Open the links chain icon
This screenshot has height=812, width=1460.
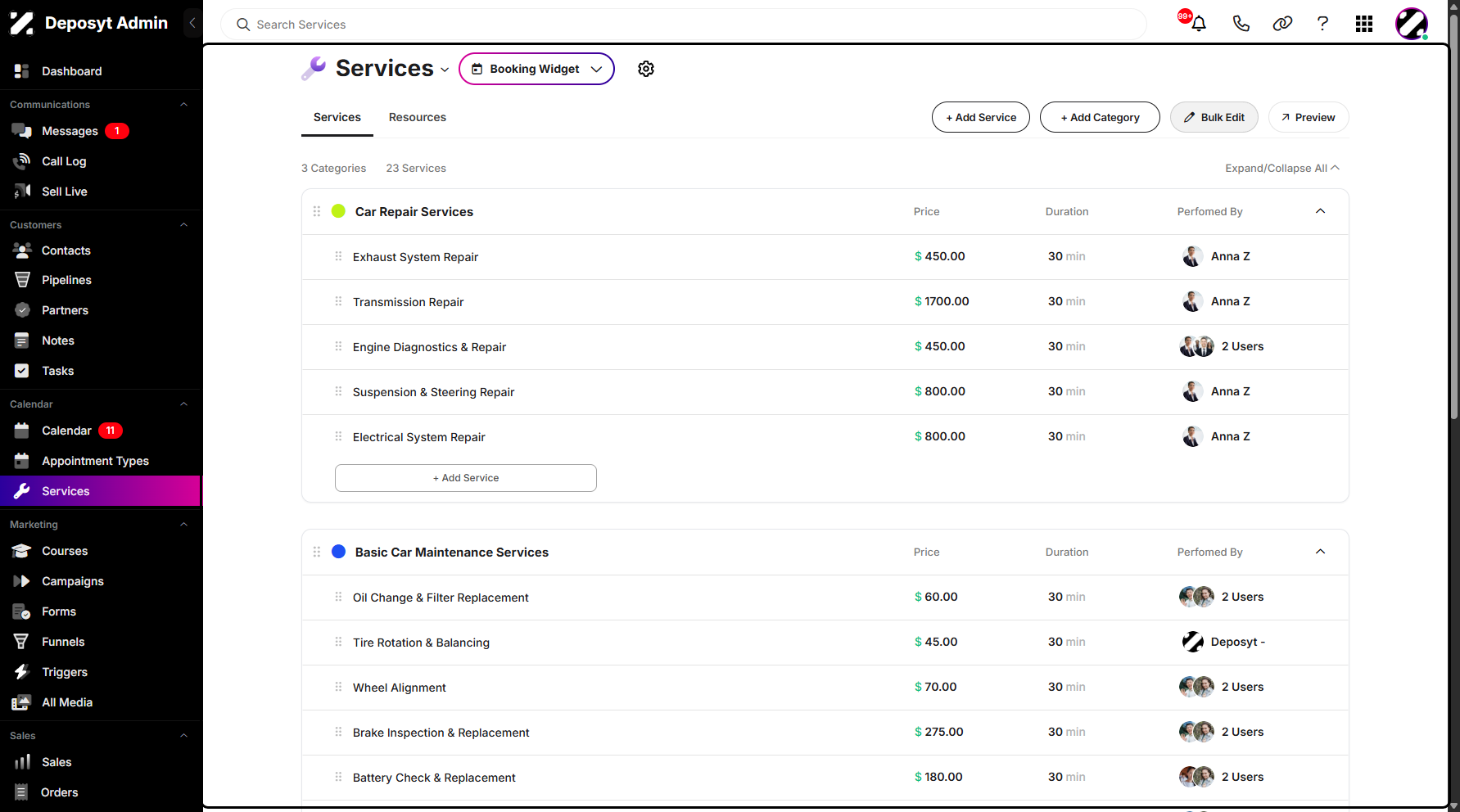click(1282, 24)
